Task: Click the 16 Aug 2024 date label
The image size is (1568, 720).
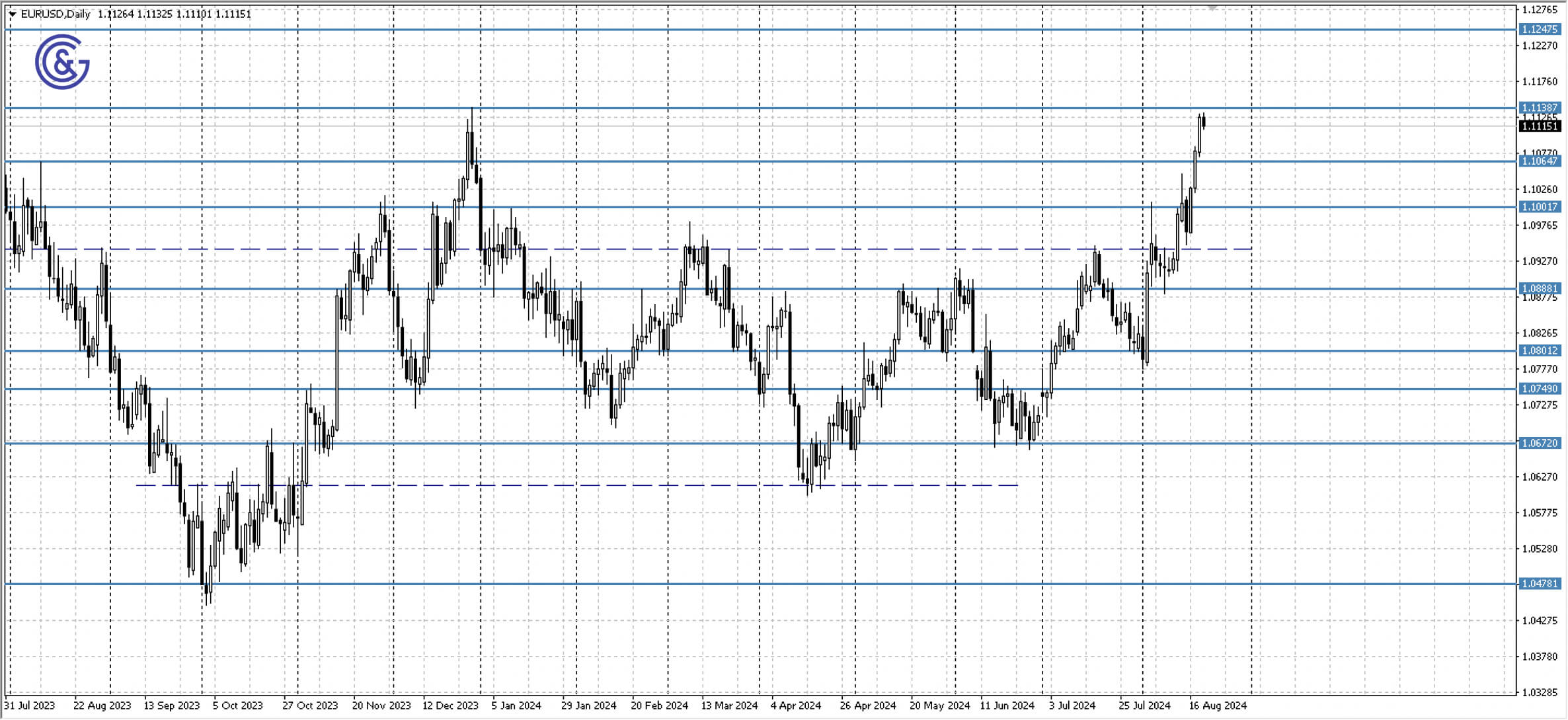Action: (x=1220, y=705)
